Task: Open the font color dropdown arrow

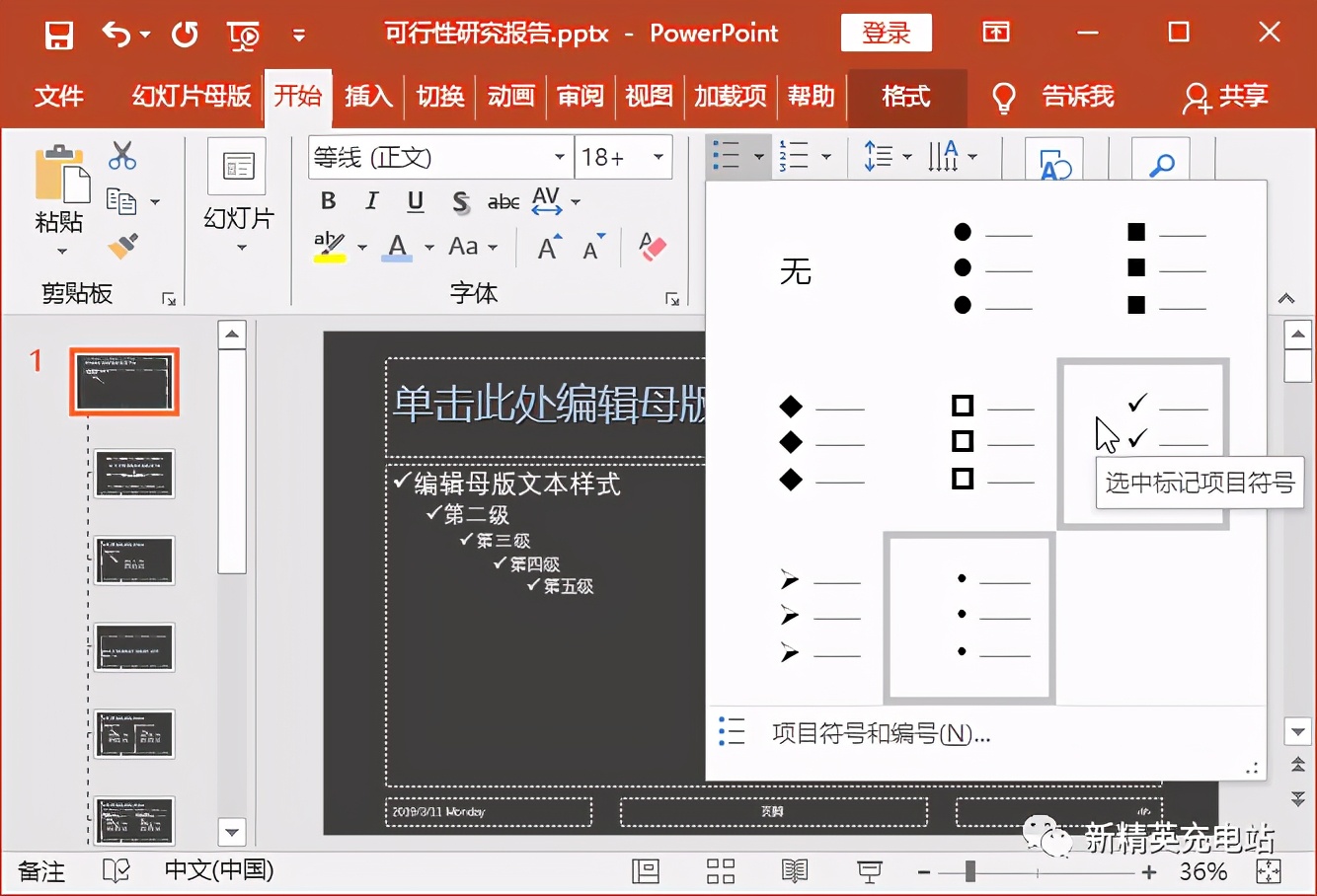Action: click(x=427, y=248)
